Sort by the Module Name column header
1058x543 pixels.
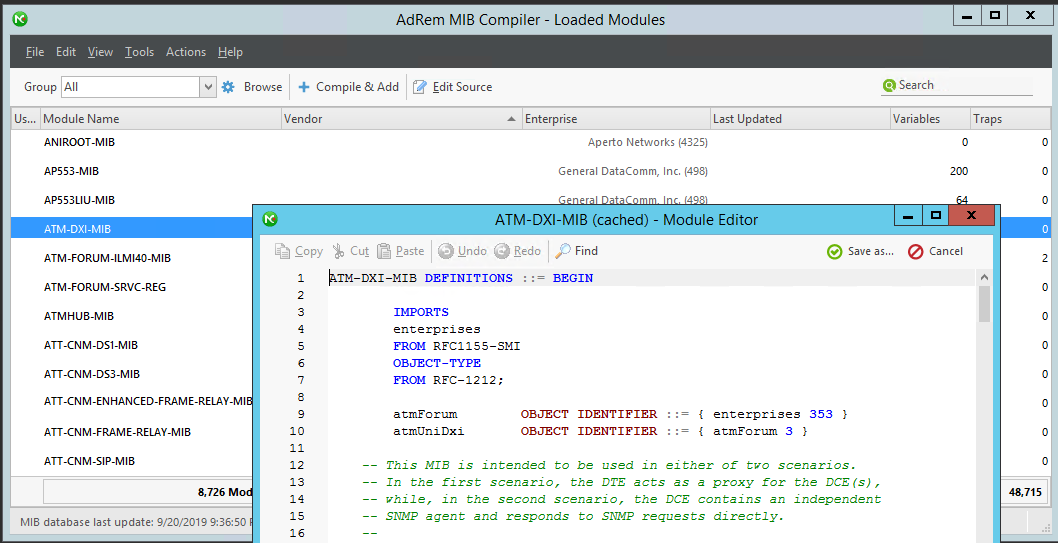click(161, 119)
